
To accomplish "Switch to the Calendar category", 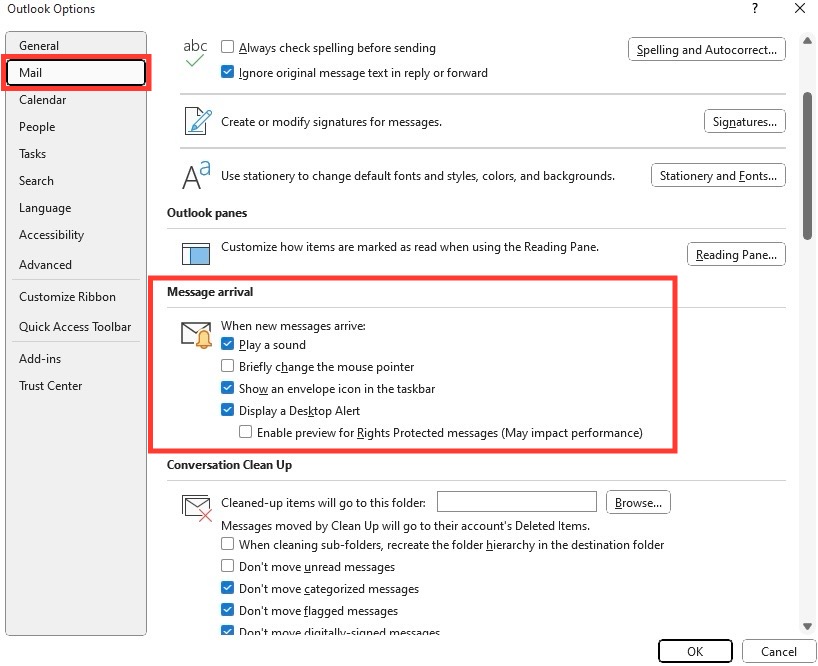I will pyautogui.click(x=76, y=100).
